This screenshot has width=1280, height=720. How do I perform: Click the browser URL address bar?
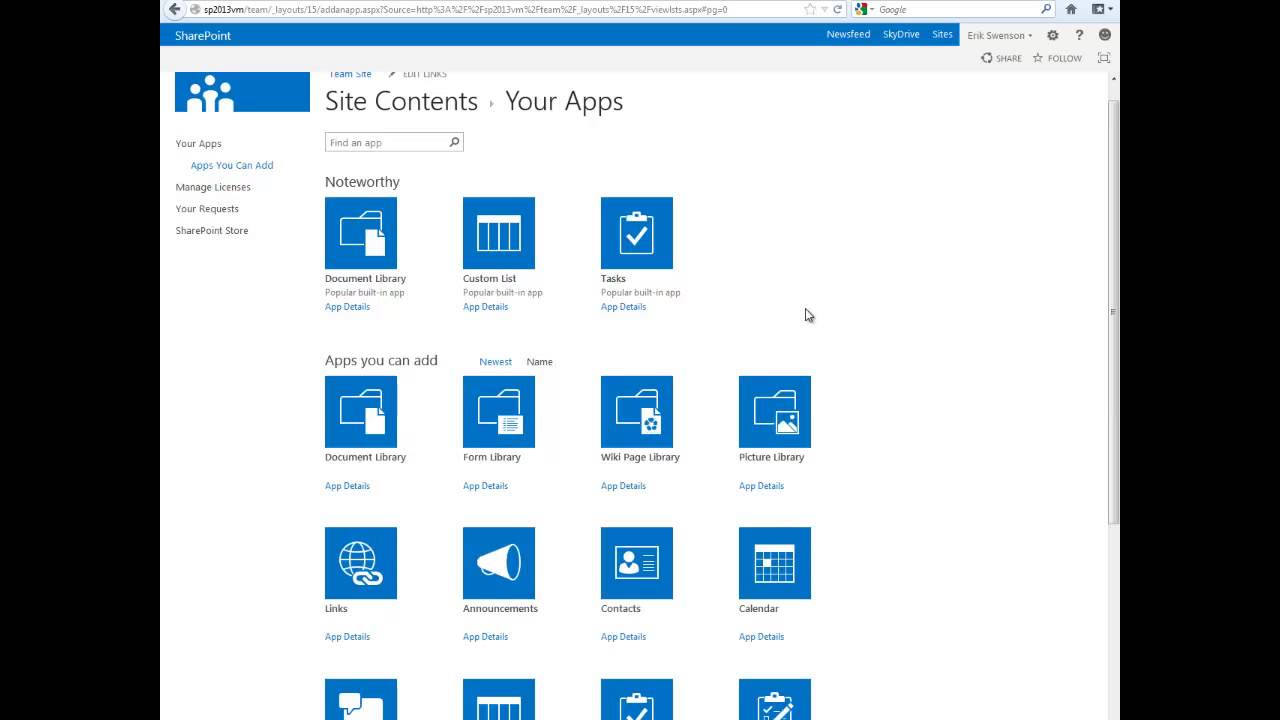(495, 9)
